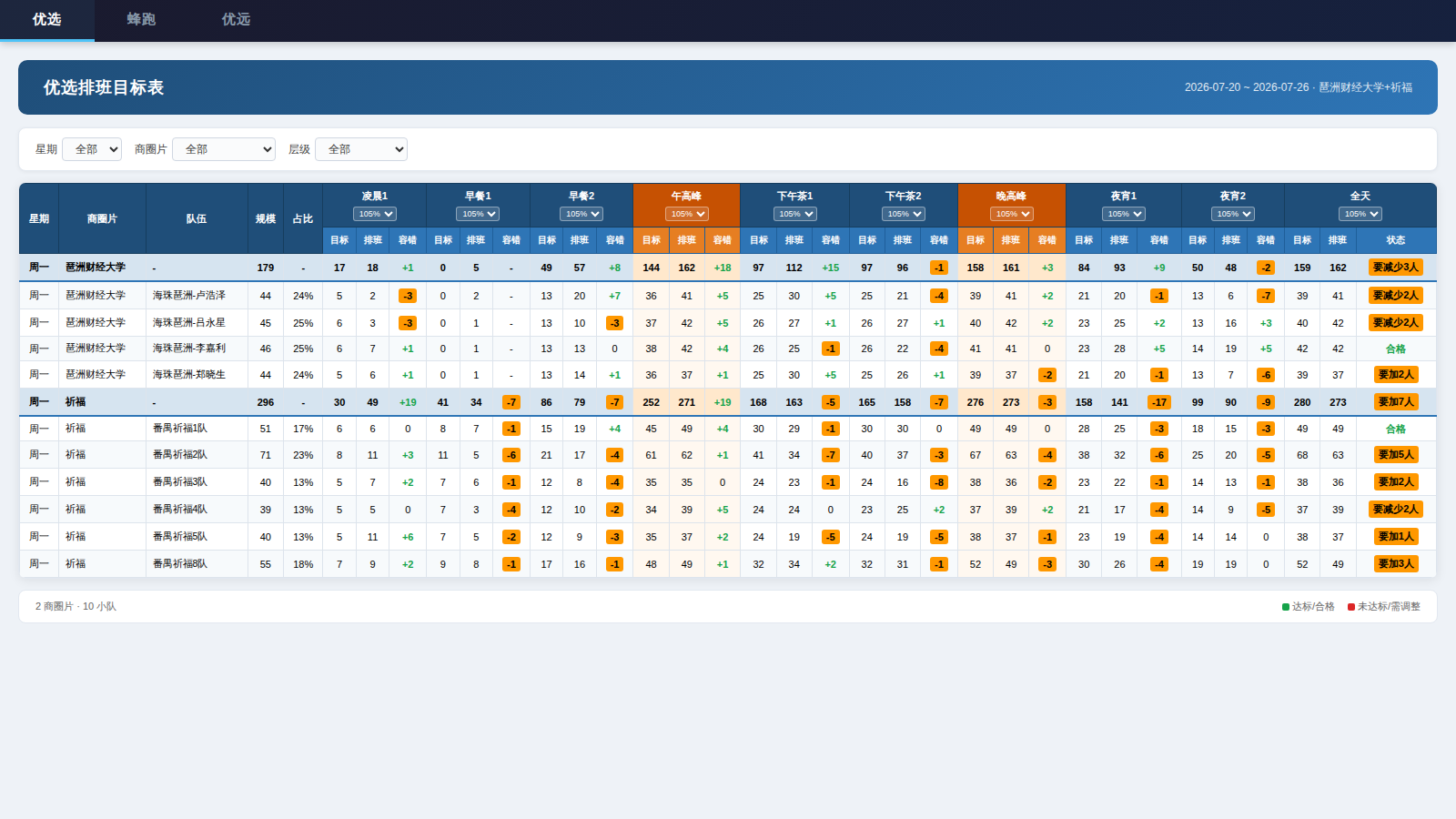The width and height of the screenshot is (1456, 819).
Task: Select the 番禺祈福5队 team row
Action: coord(728,537)
